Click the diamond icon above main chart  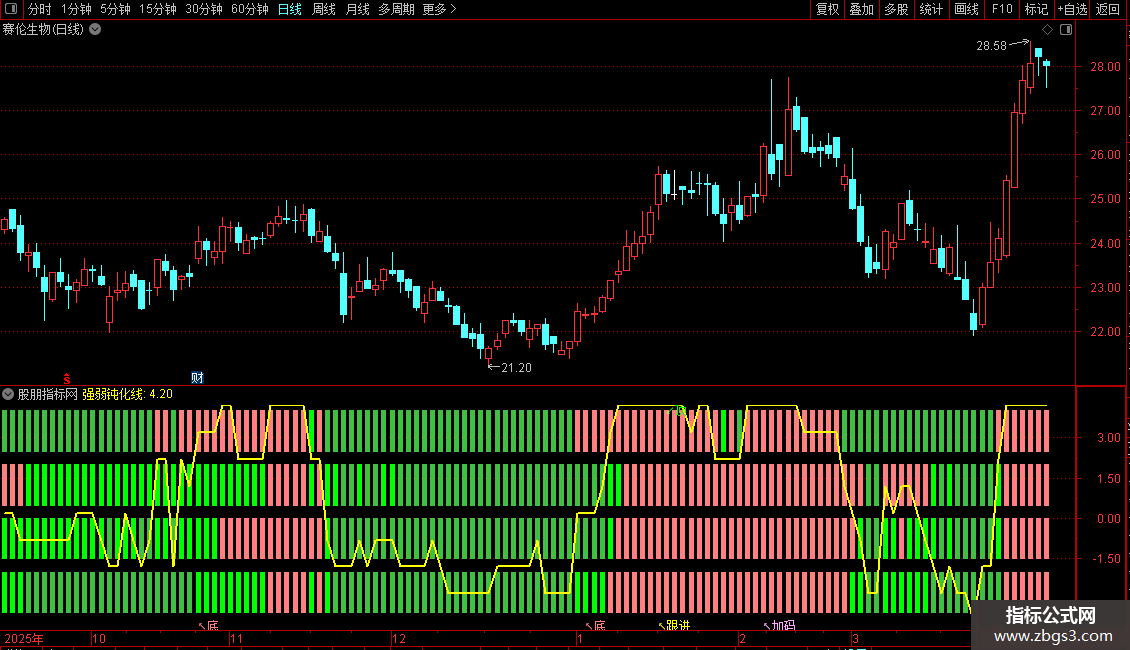(x=1047, y=30)
